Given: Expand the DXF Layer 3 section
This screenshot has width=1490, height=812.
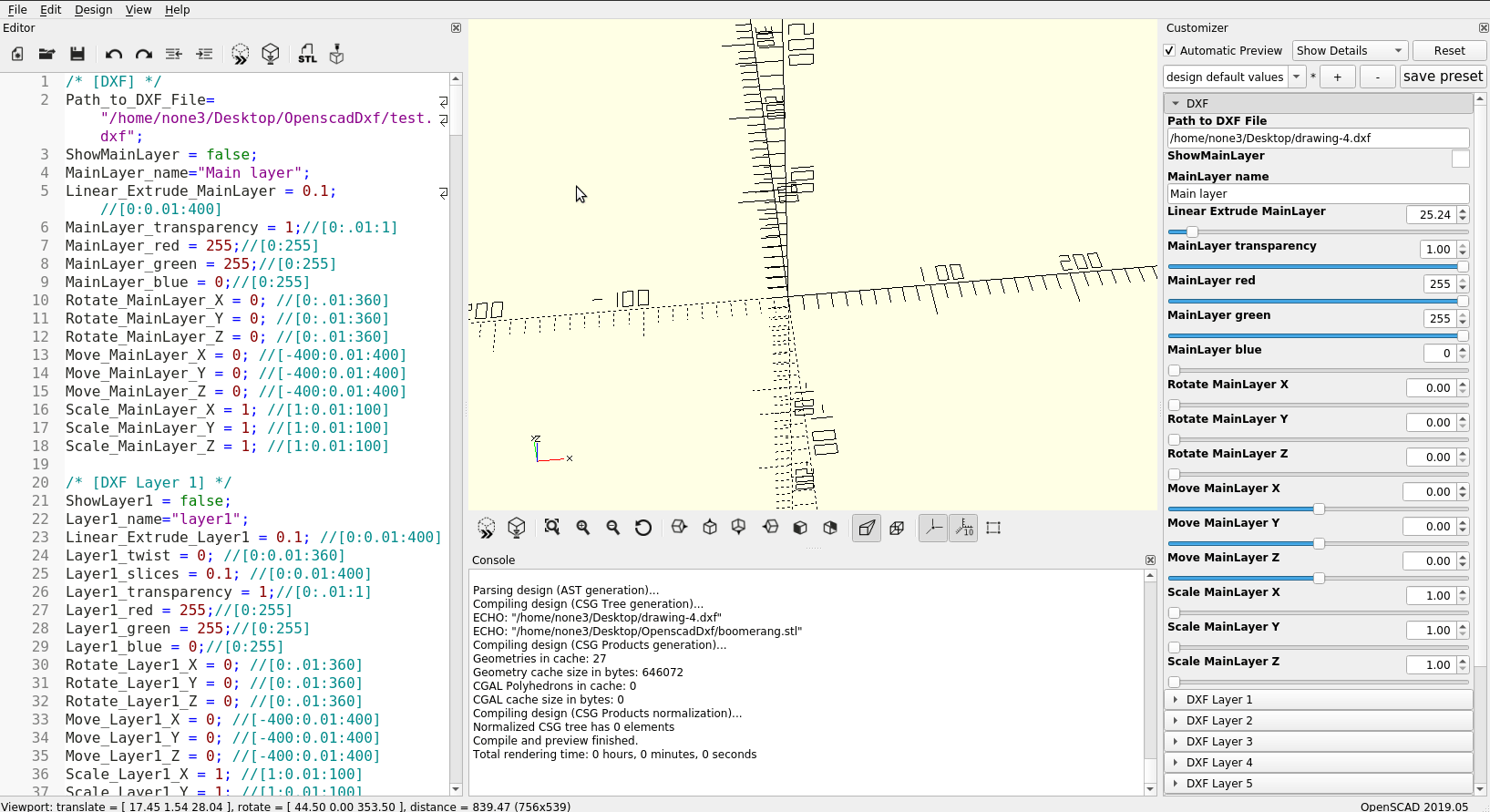Looking at the screenshot, I should pyautogui.click(x=1319, y=742).
